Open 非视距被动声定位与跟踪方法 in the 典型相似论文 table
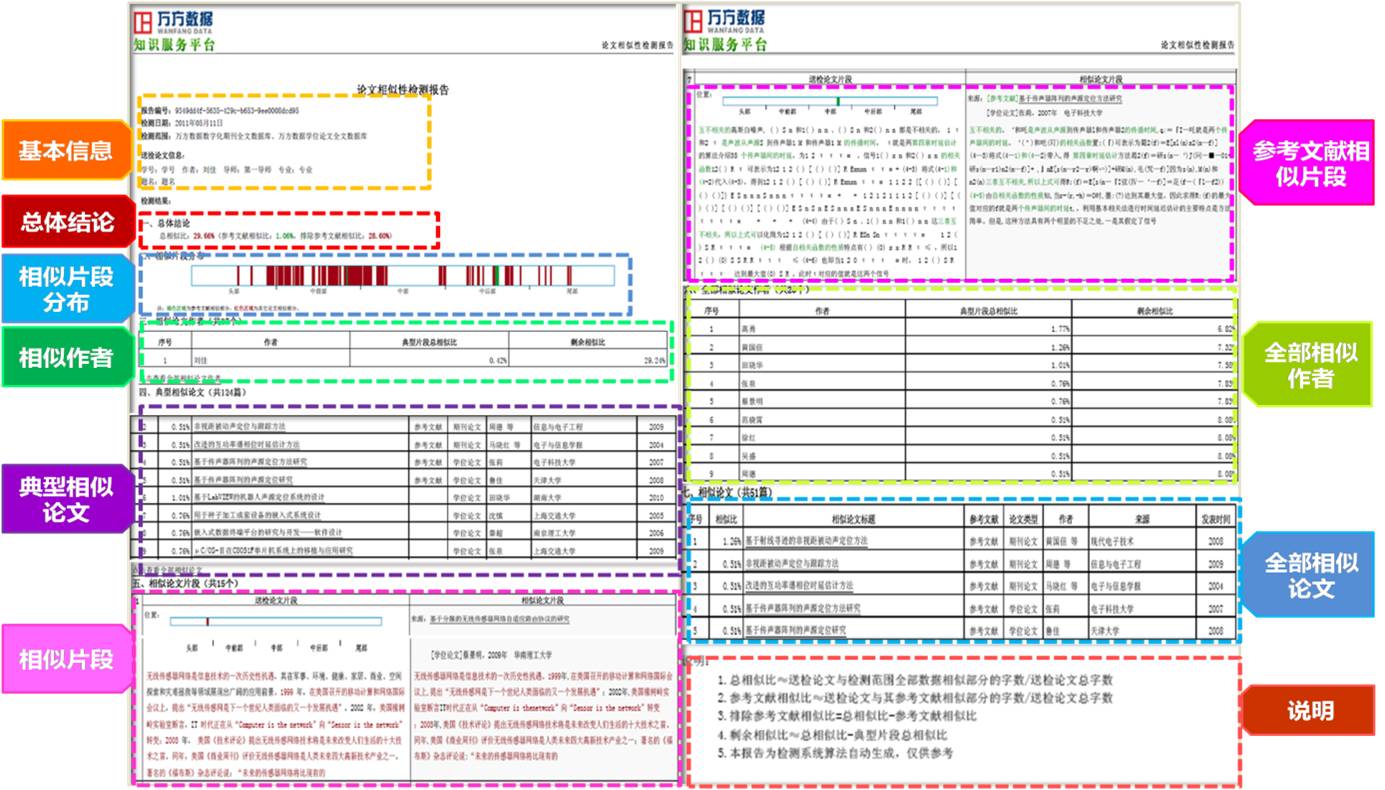 [x=241, y=426]
